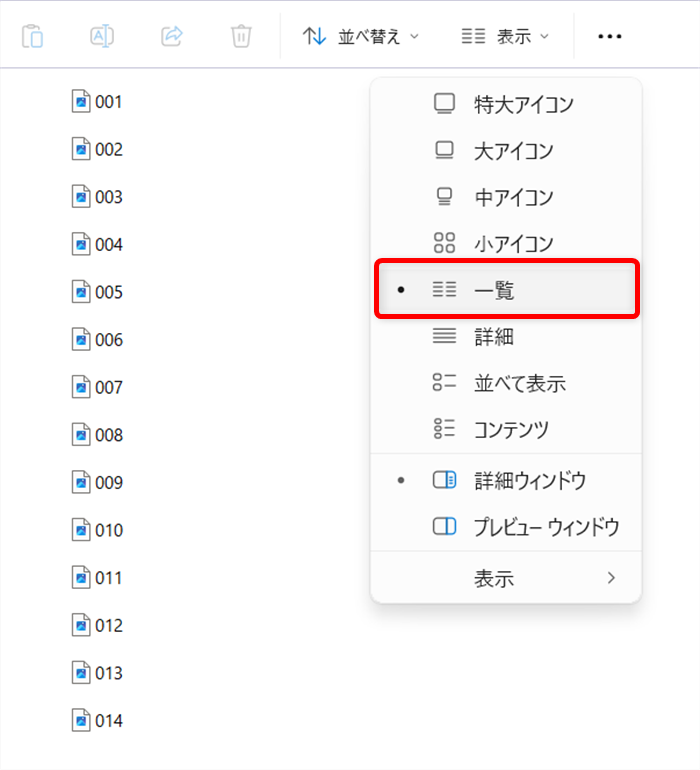Image resolution: width=700 pixels, height=770 pixels.
Task: Select 詳細 details view option
Action: [506, 336]
